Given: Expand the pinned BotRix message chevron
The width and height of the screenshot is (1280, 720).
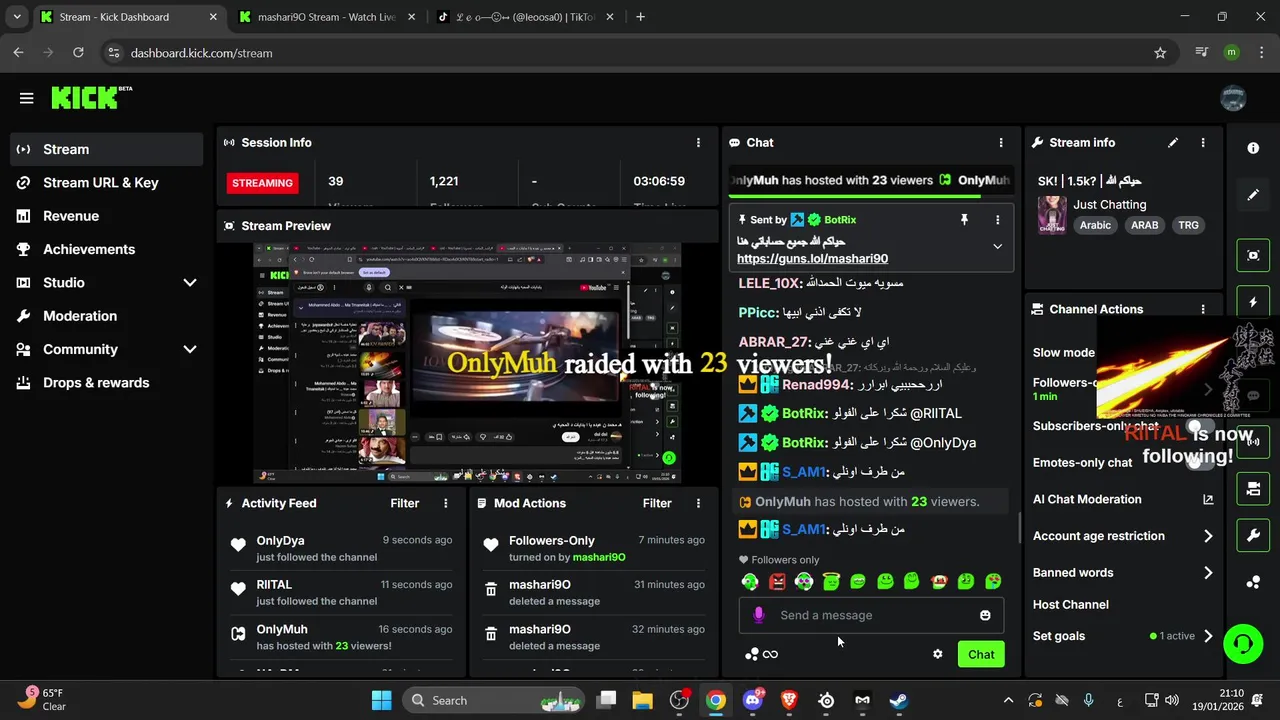Looking at the screenshot, I should pyautogui.click(x=997, y=246).
